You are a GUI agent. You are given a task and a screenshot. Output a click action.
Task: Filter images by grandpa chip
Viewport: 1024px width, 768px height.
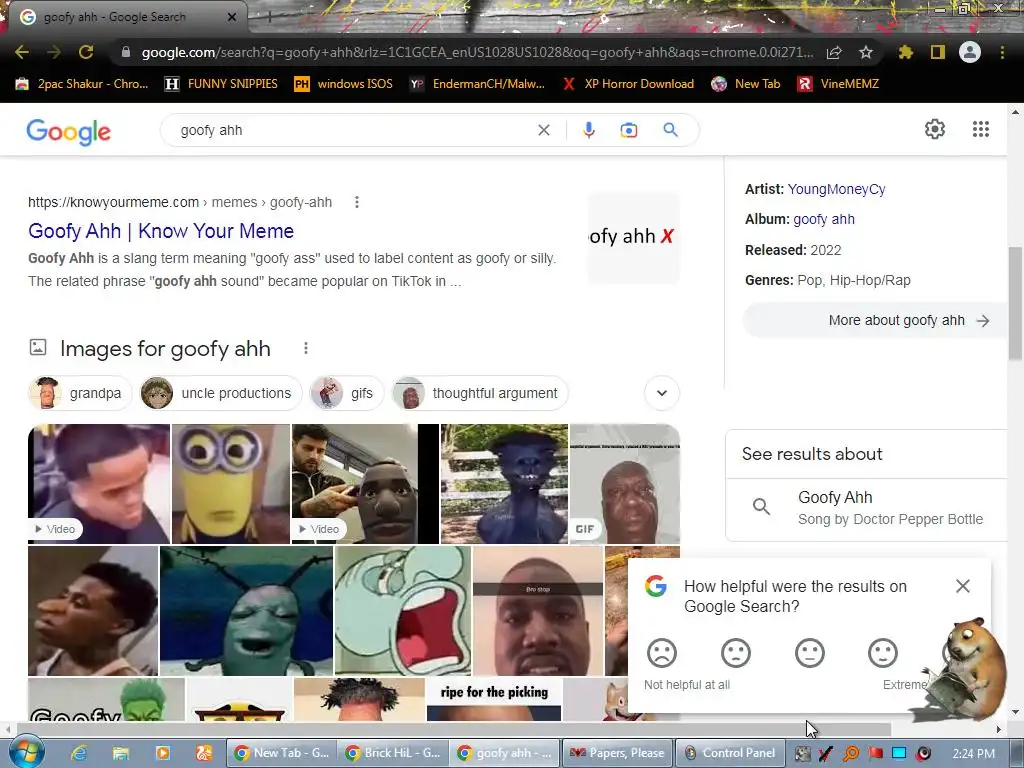[x=80, y=393]
